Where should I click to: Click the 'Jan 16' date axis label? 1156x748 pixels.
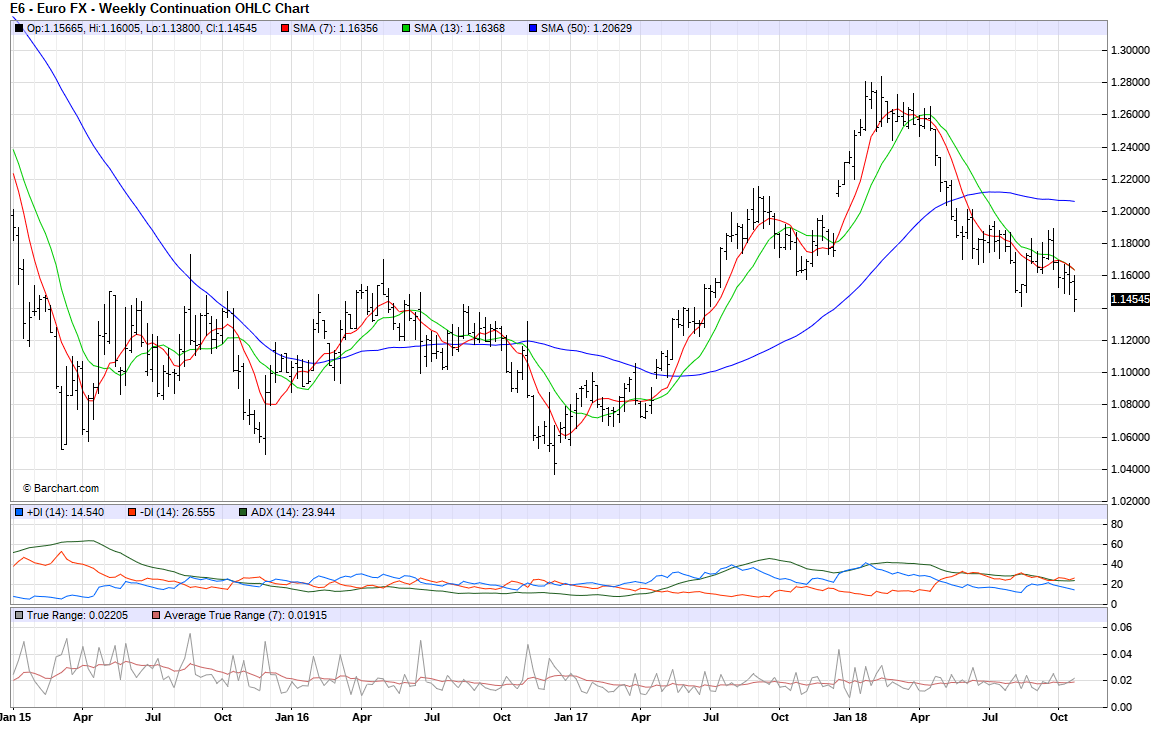291,717
